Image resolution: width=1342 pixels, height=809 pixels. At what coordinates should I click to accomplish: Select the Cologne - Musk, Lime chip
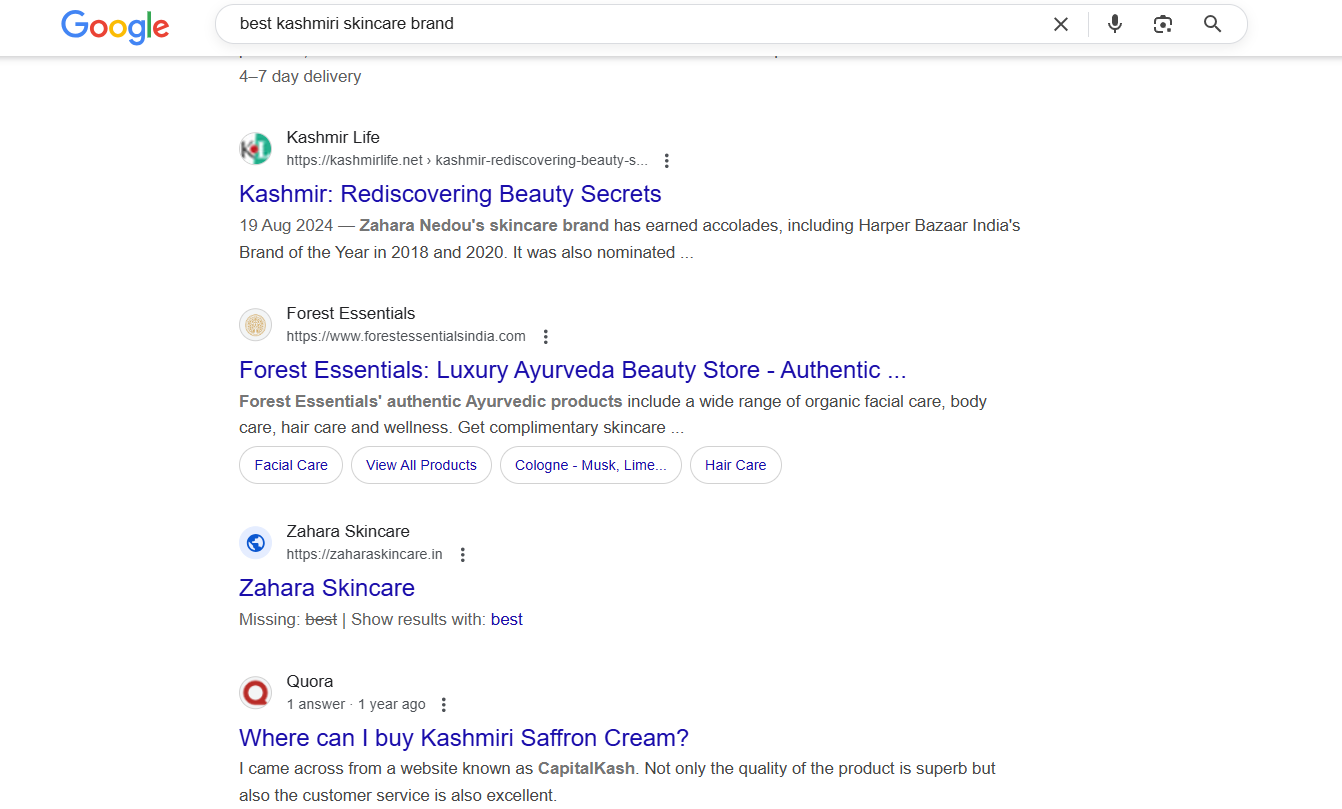point(590,465)
